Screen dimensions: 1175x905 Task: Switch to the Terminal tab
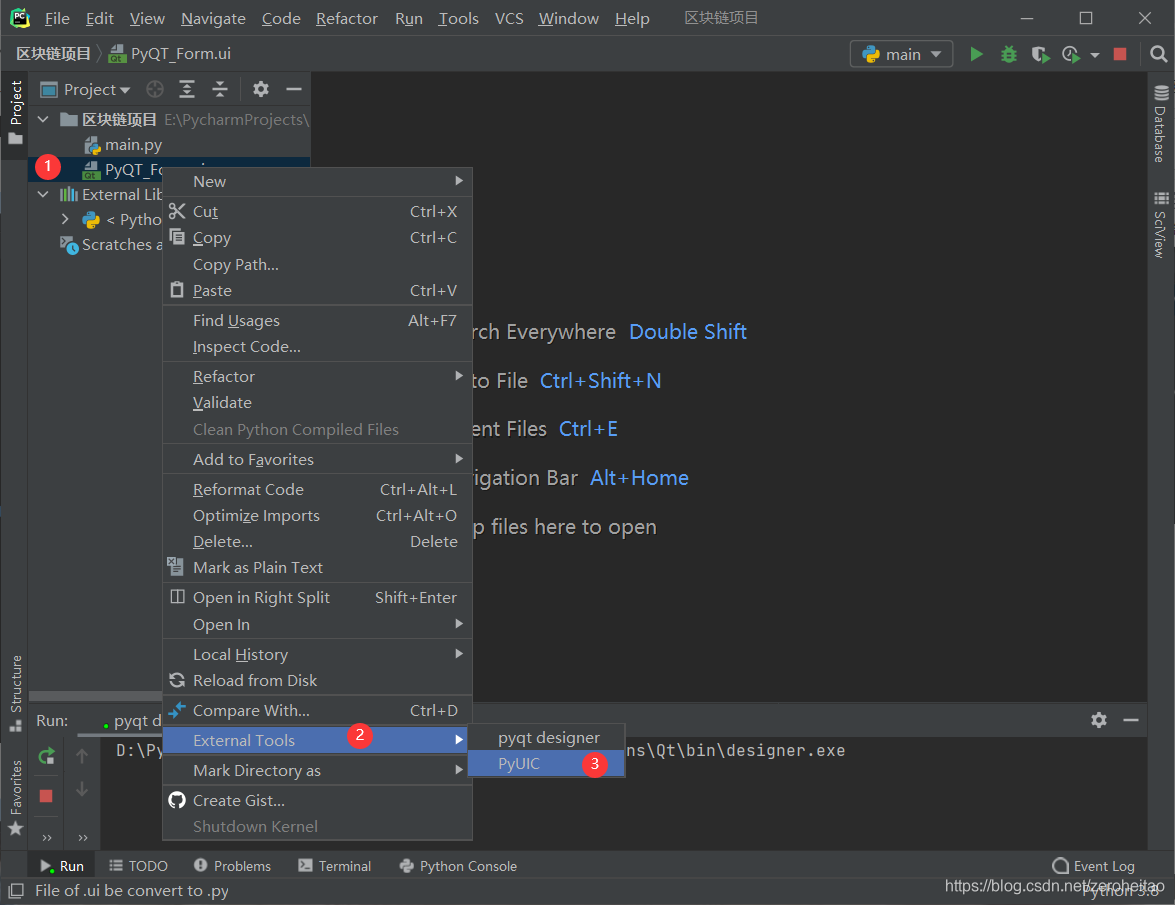click(x=334, y=866)
